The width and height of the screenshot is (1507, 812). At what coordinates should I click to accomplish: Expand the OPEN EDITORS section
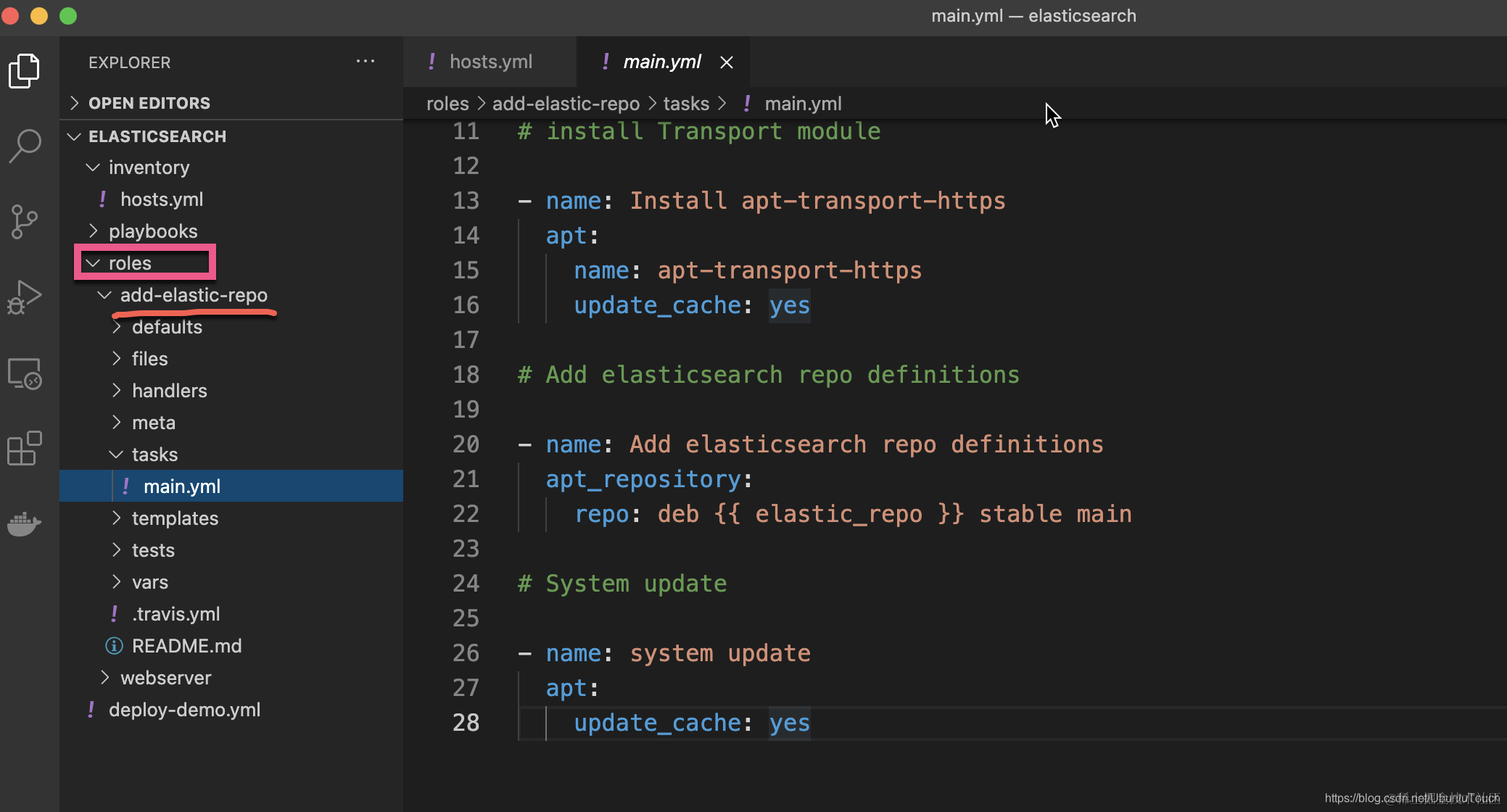[x=149, y=103]
